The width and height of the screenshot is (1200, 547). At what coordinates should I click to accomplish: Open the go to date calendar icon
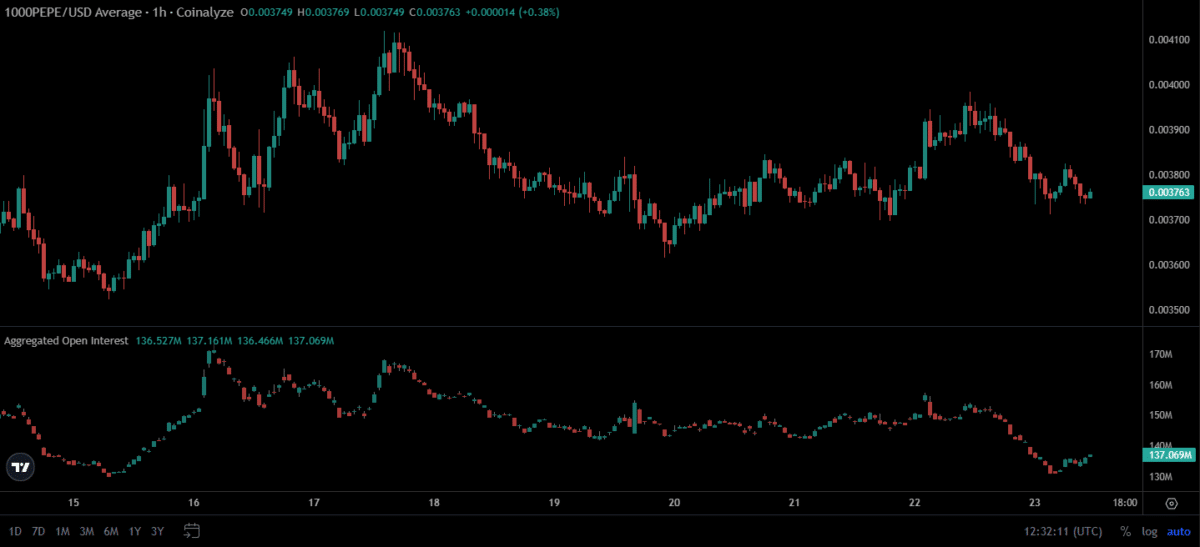pyautogui.click(x=193, y=531)
